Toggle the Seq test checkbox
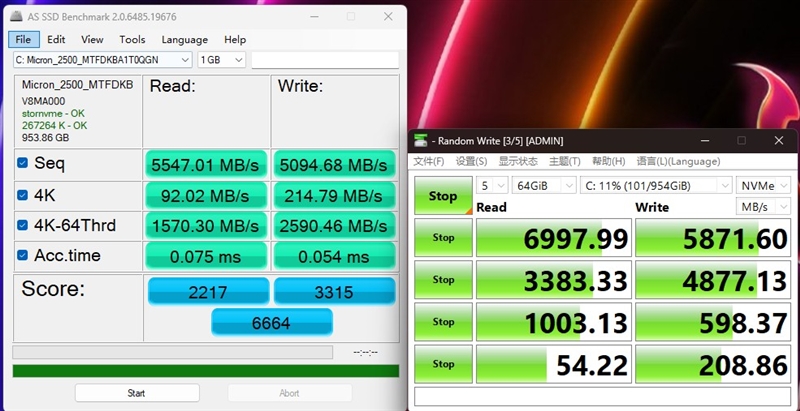800x411 pixels. point(22,163)
